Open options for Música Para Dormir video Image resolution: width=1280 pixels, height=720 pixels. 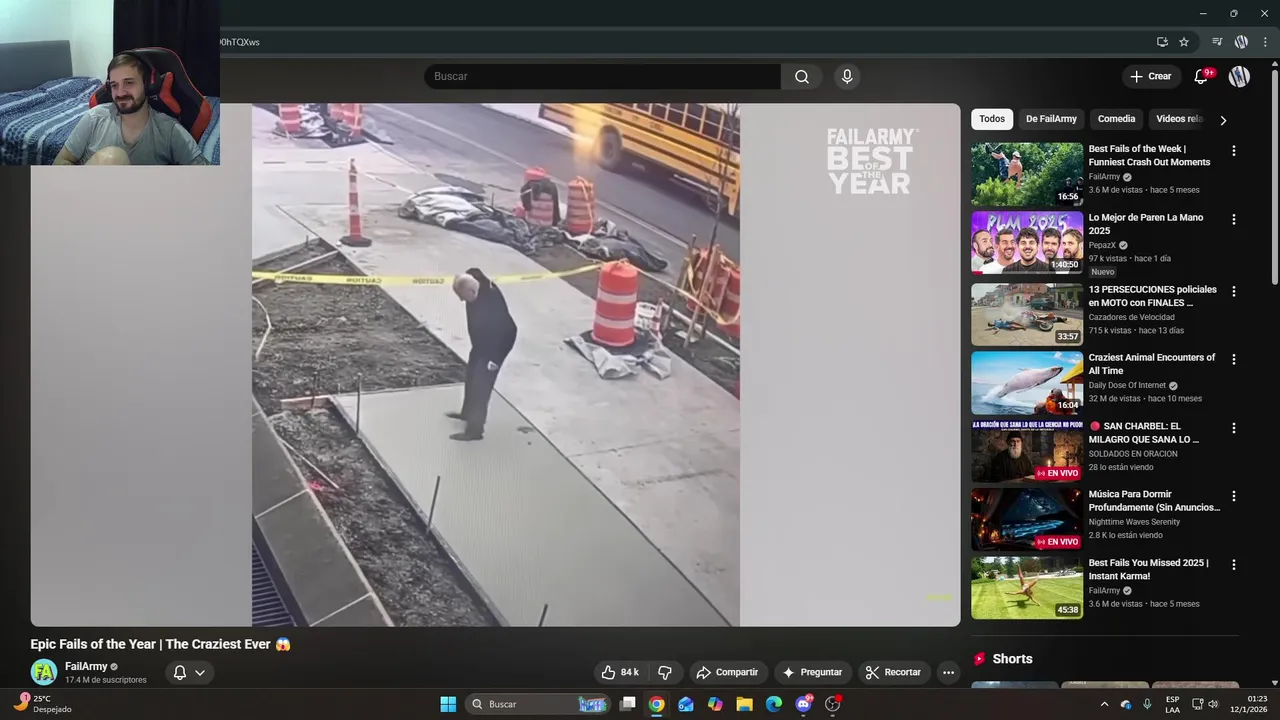click(x=1233, y=496)
